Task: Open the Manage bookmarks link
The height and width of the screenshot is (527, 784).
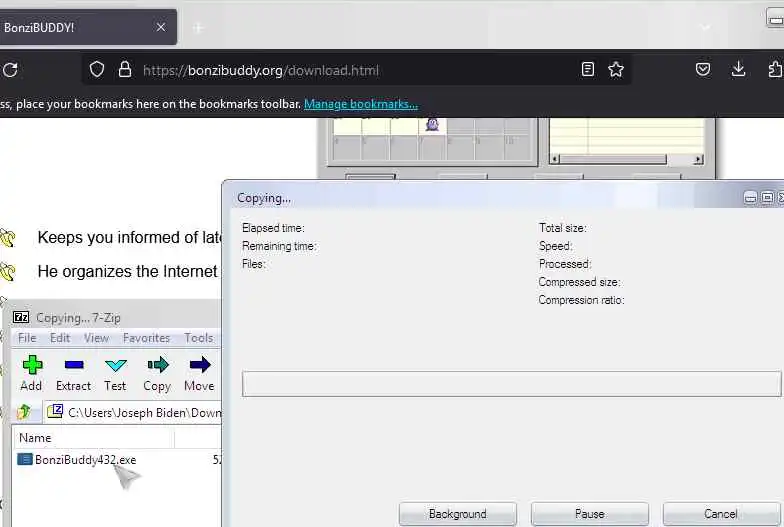Action: [x=361, y=104]
